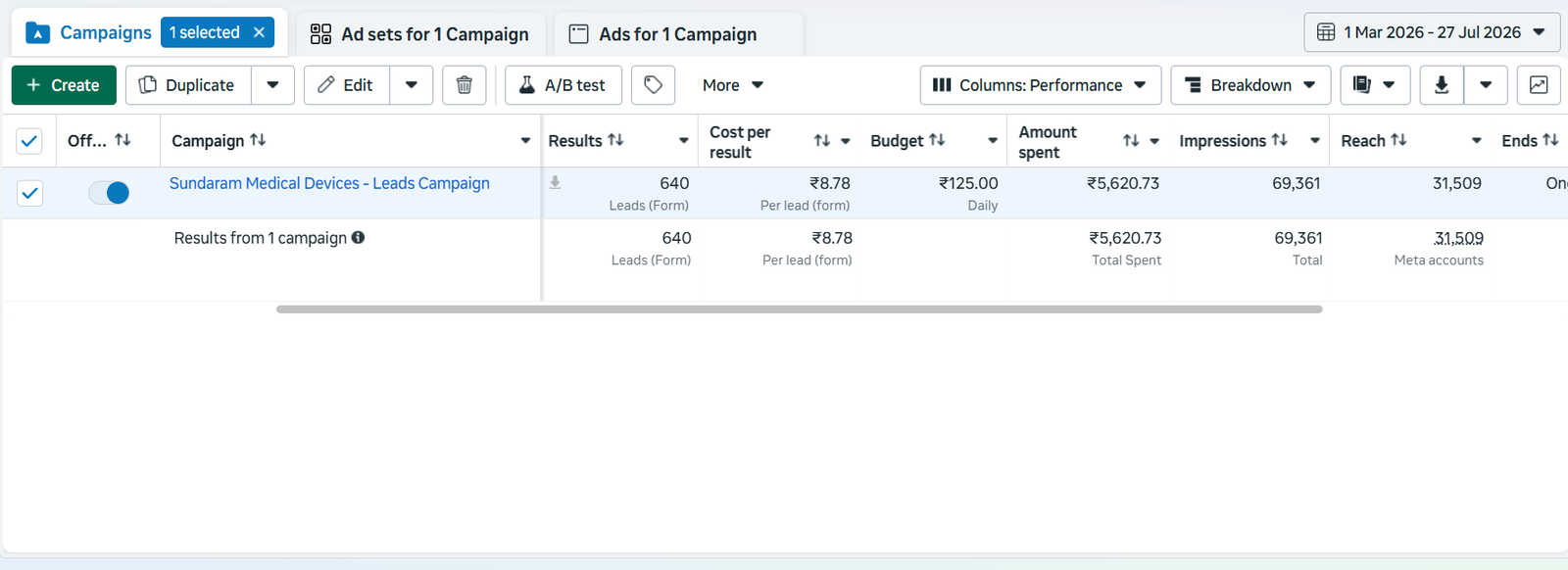Image resolution: width=1568 pixels, height=570 pixels.
Task: Open Amount spent column menu
Action: (x=1154, y=141)
